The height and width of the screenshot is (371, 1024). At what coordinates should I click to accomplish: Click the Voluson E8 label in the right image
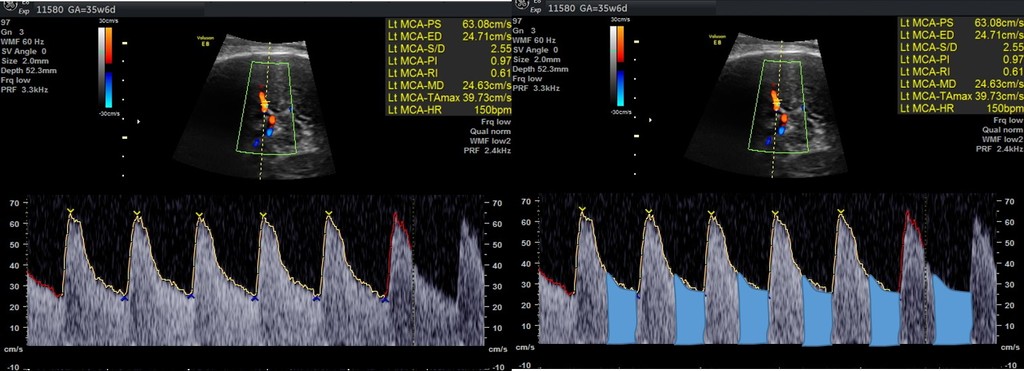pyautogui.click(x=717, y=40)
